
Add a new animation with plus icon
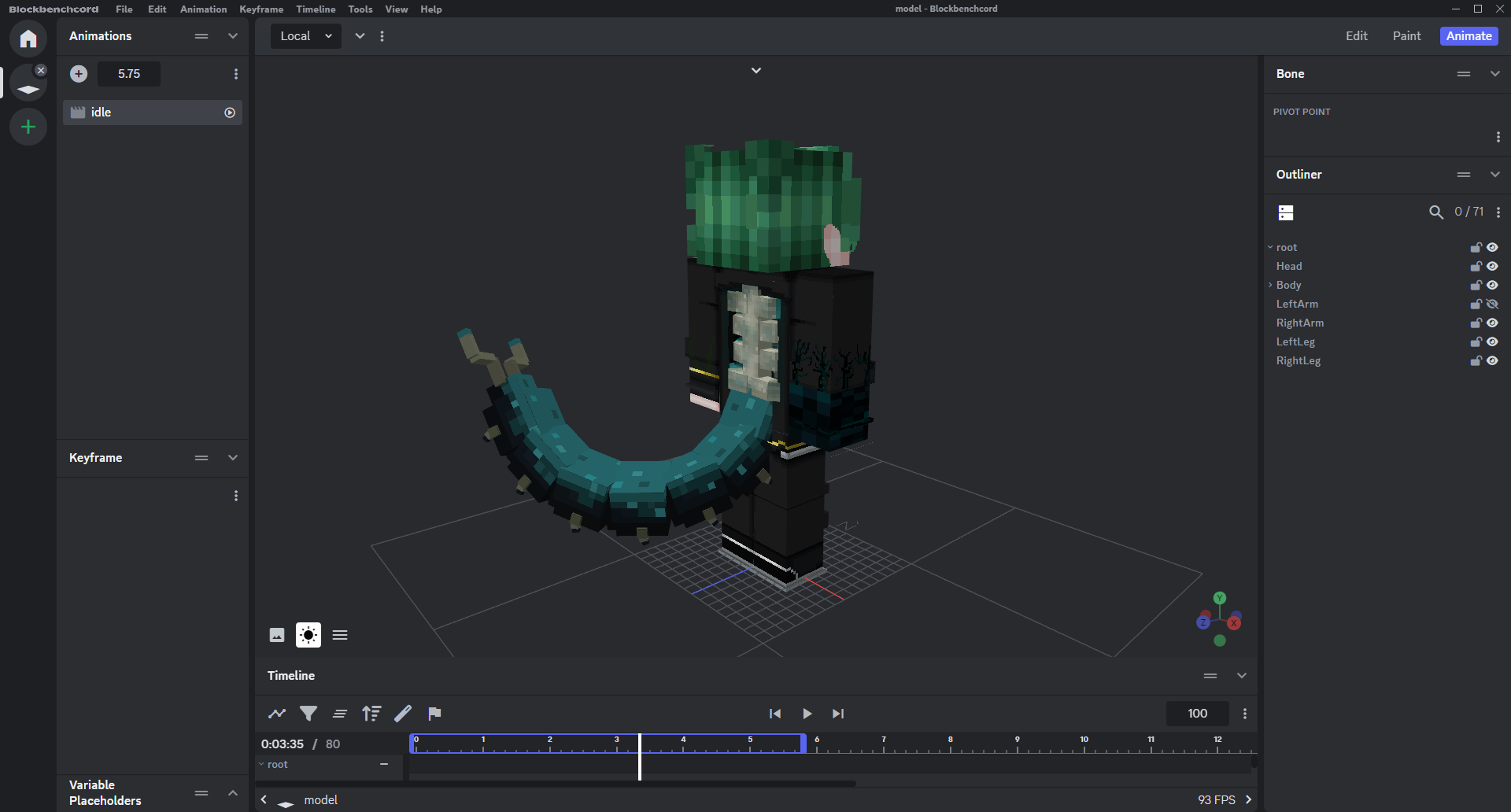pos(79,74)
